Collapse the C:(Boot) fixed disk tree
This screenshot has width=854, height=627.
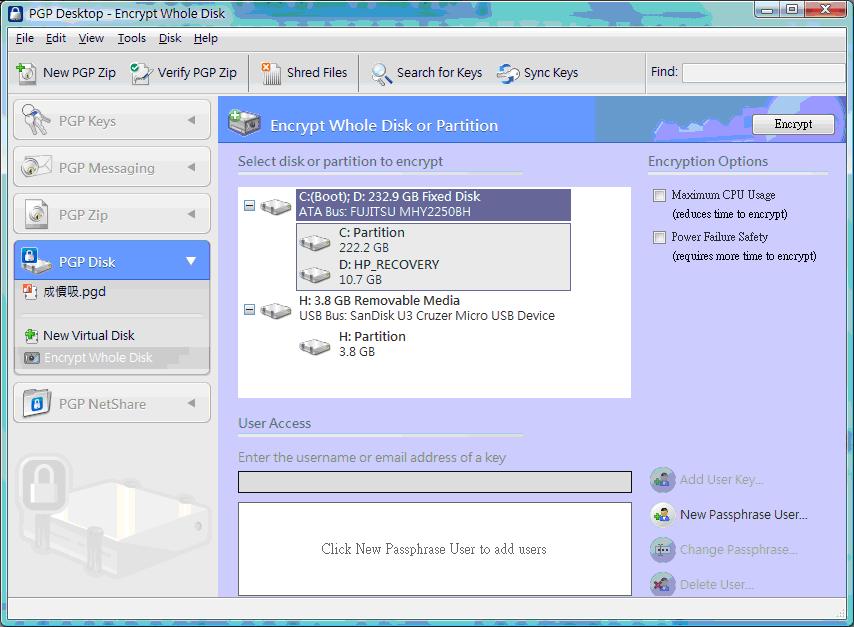coord(249,206)
